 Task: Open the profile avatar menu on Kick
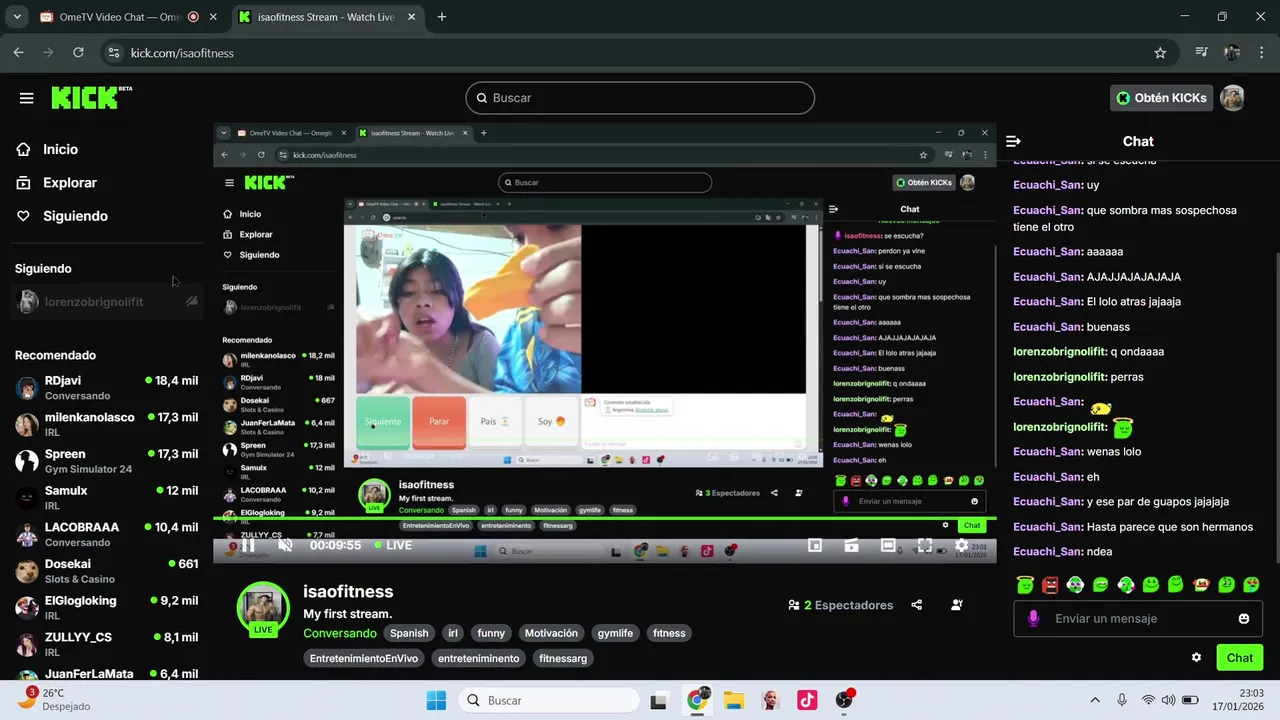(1232, 98)
